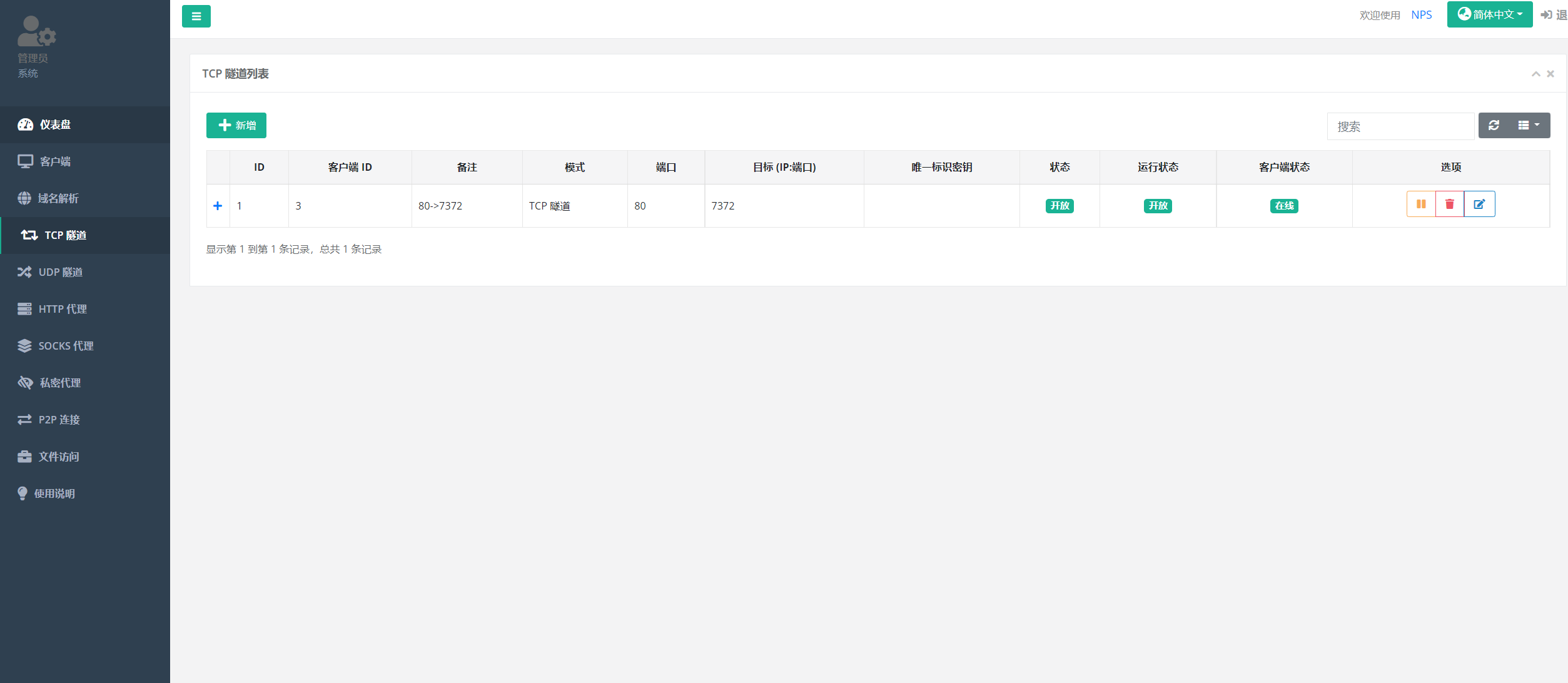1568x683 pixels.
Task: Click the 新增 add button
Action: pos(236,126)
